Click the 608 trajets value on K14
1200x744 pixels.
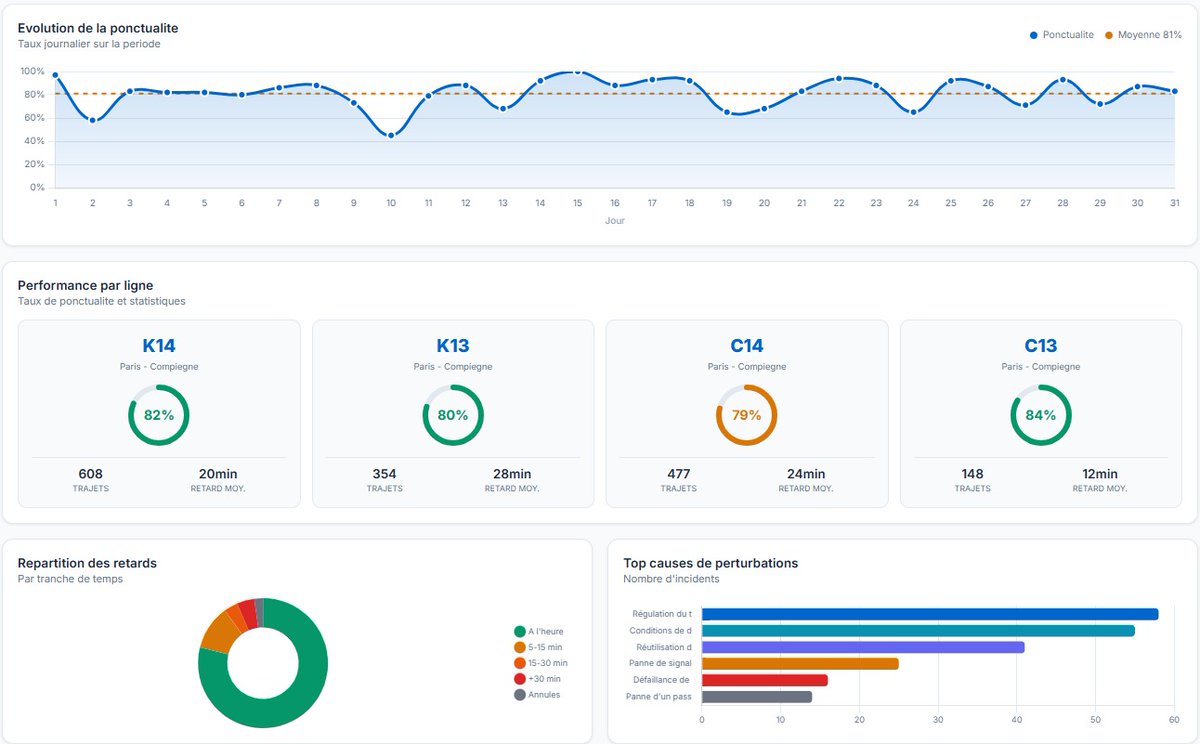[91, 474]
